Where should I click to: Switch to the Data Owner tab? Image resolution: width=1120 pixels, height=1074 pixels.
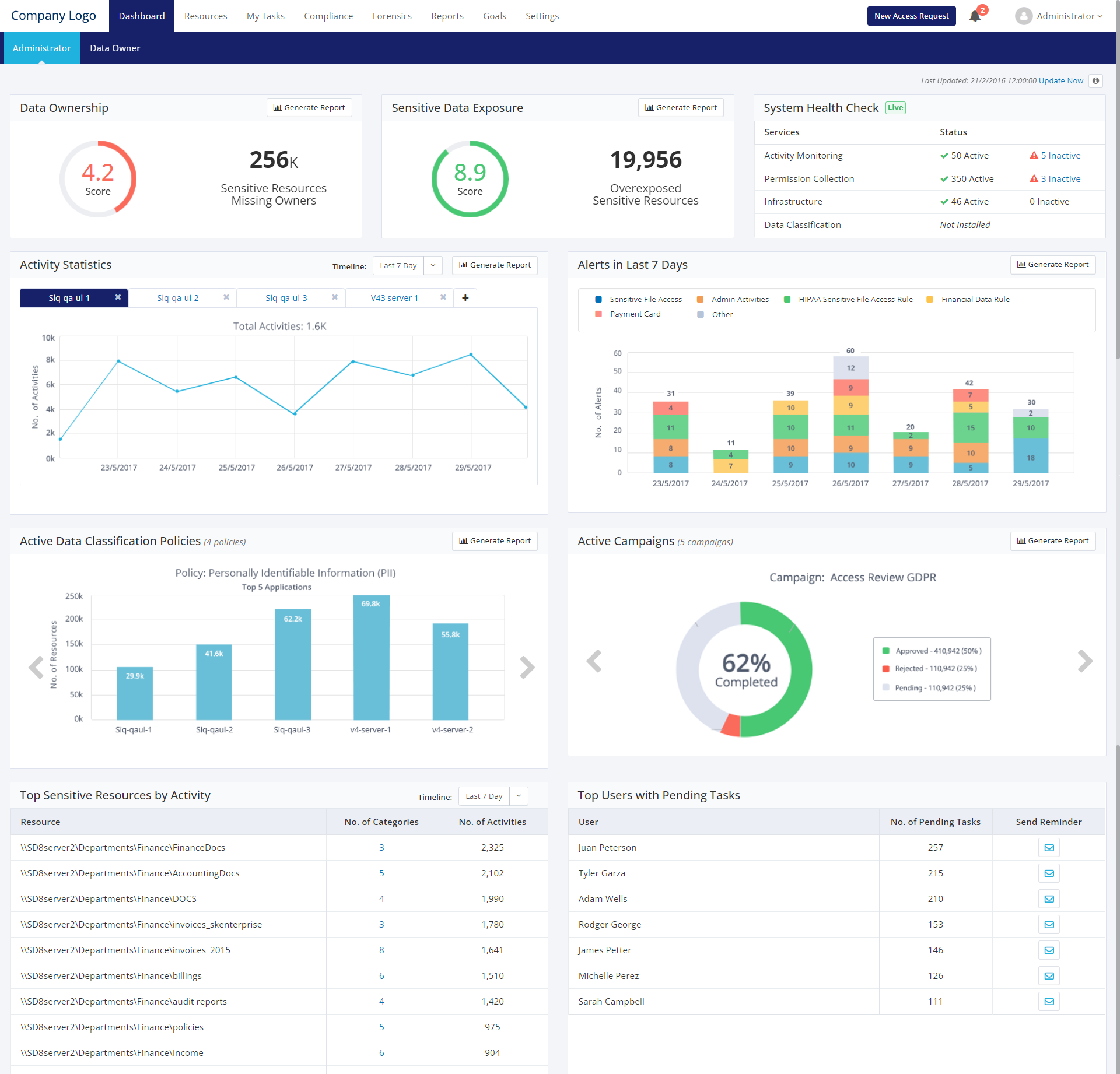pyautogui.click(x=115, y=48)
